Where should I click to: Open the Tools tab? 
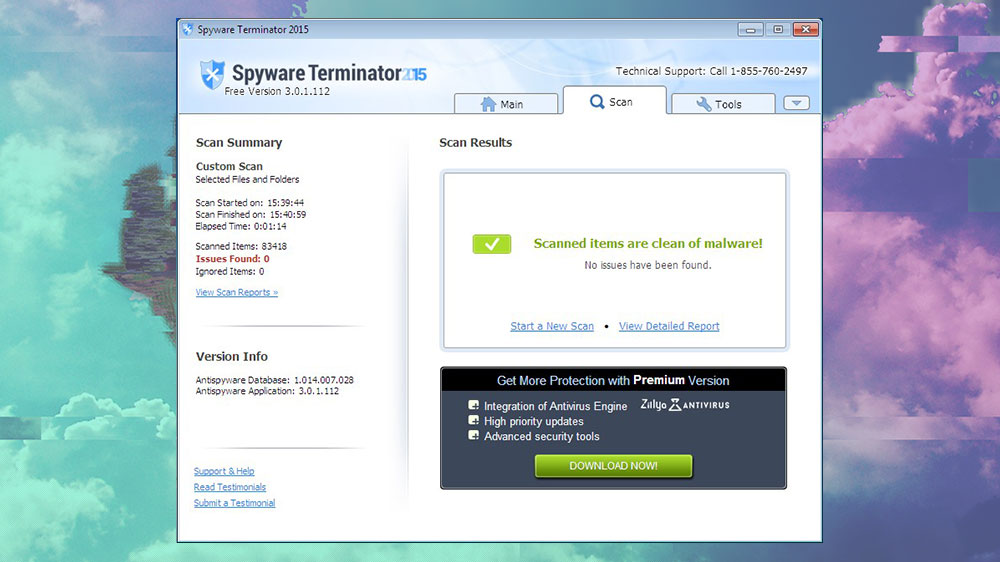point(723,103)
